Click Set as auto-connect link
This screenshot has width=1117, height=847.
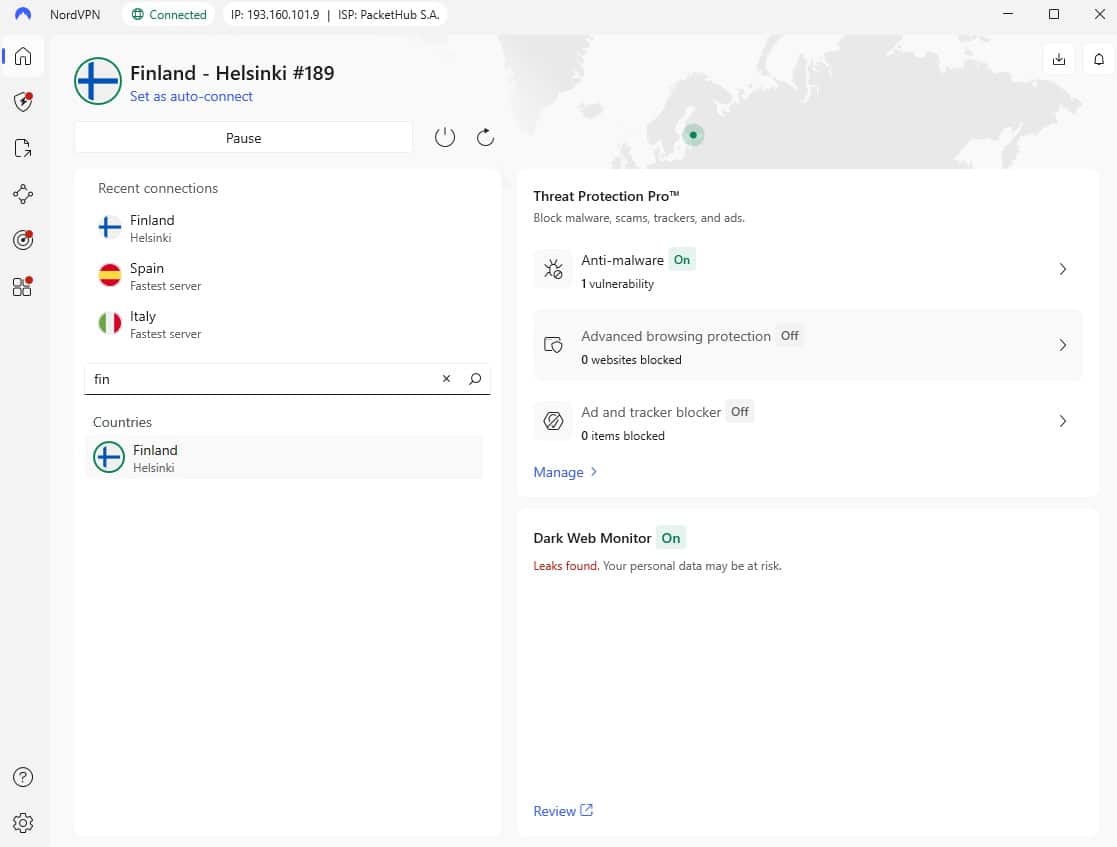tap(191, 97)
